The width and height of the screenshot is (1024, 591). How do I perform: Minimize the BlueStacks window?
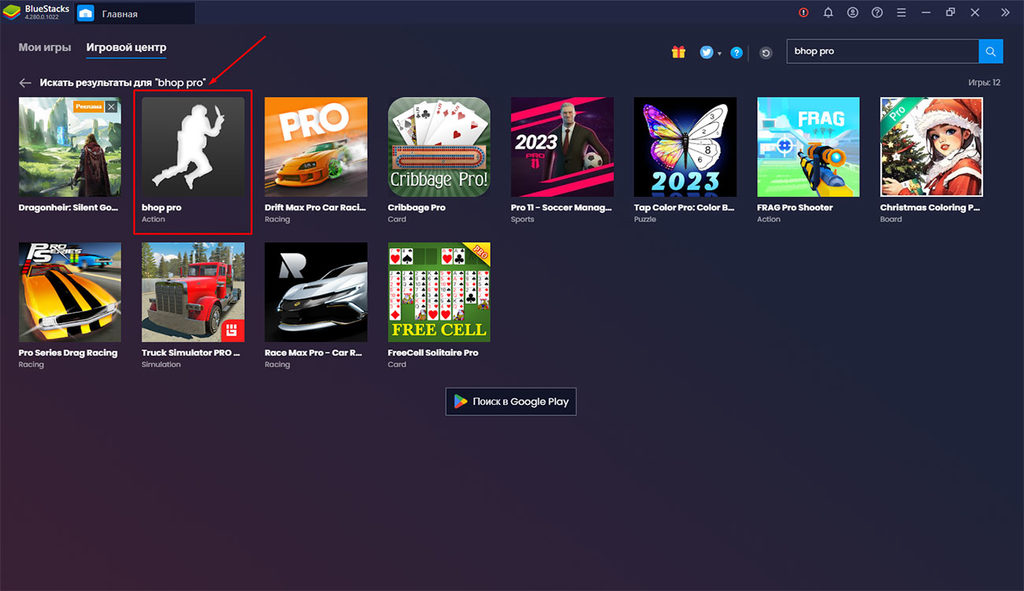926,12
